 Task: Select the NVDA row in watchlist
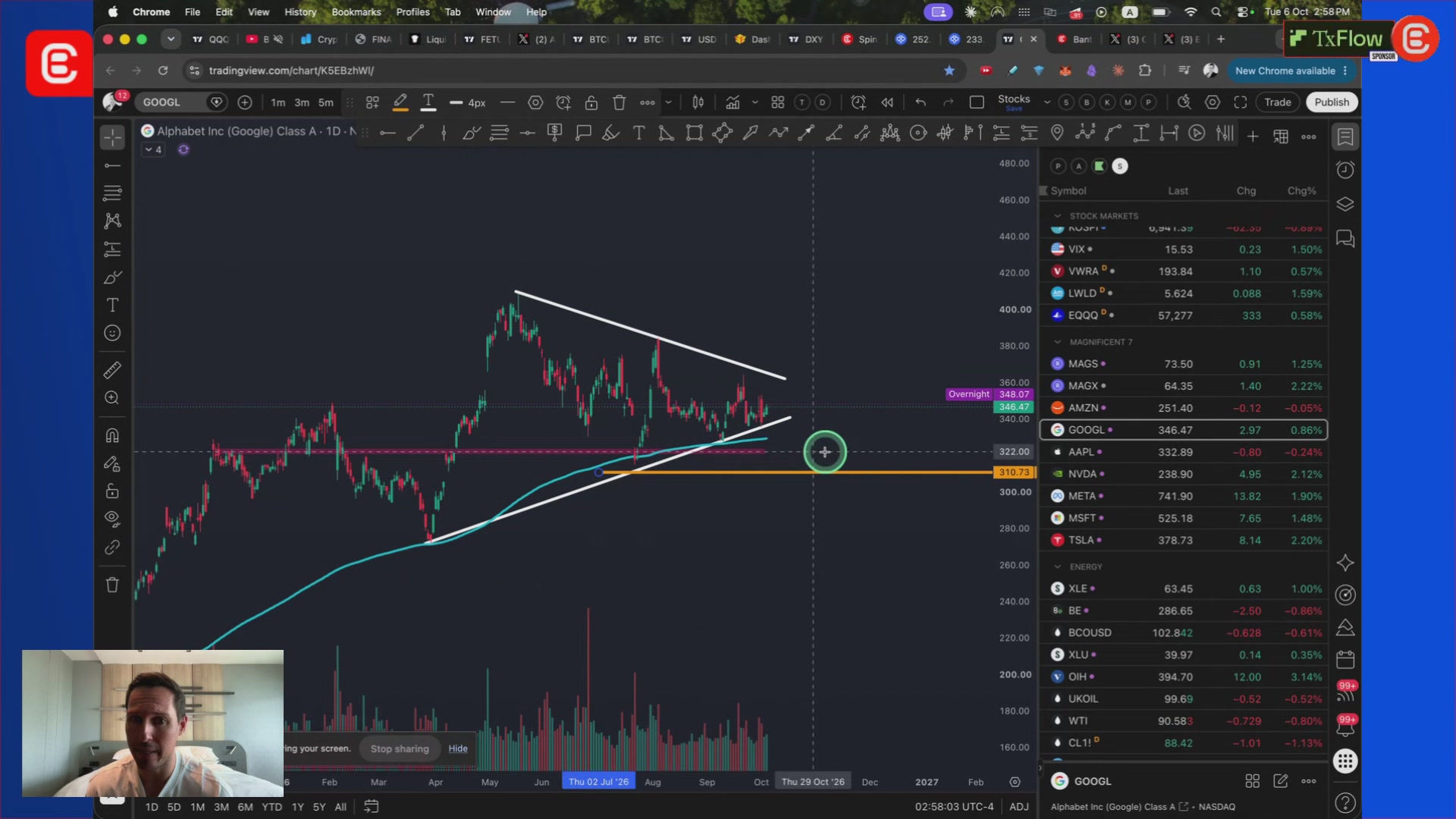click(x=1184, y=474)
